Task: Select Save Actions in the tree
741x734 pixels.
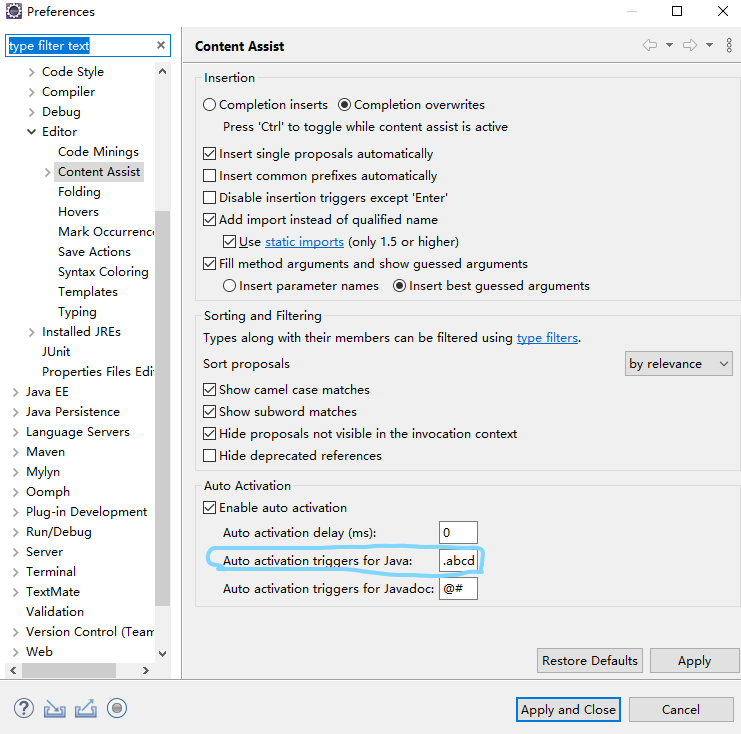Action: coord(95,252)
